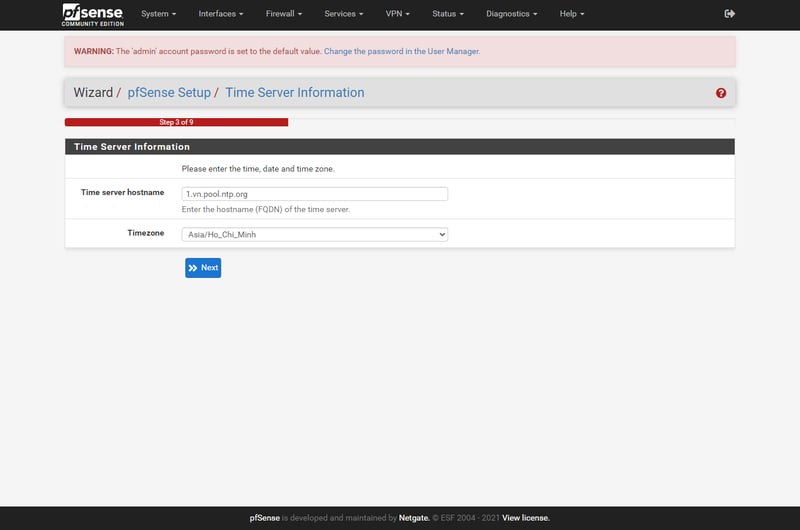The height and width of the screenshot is (530, 800).
Task: Click the Time Server Information breadcrumb link
Action: point(295,92)
